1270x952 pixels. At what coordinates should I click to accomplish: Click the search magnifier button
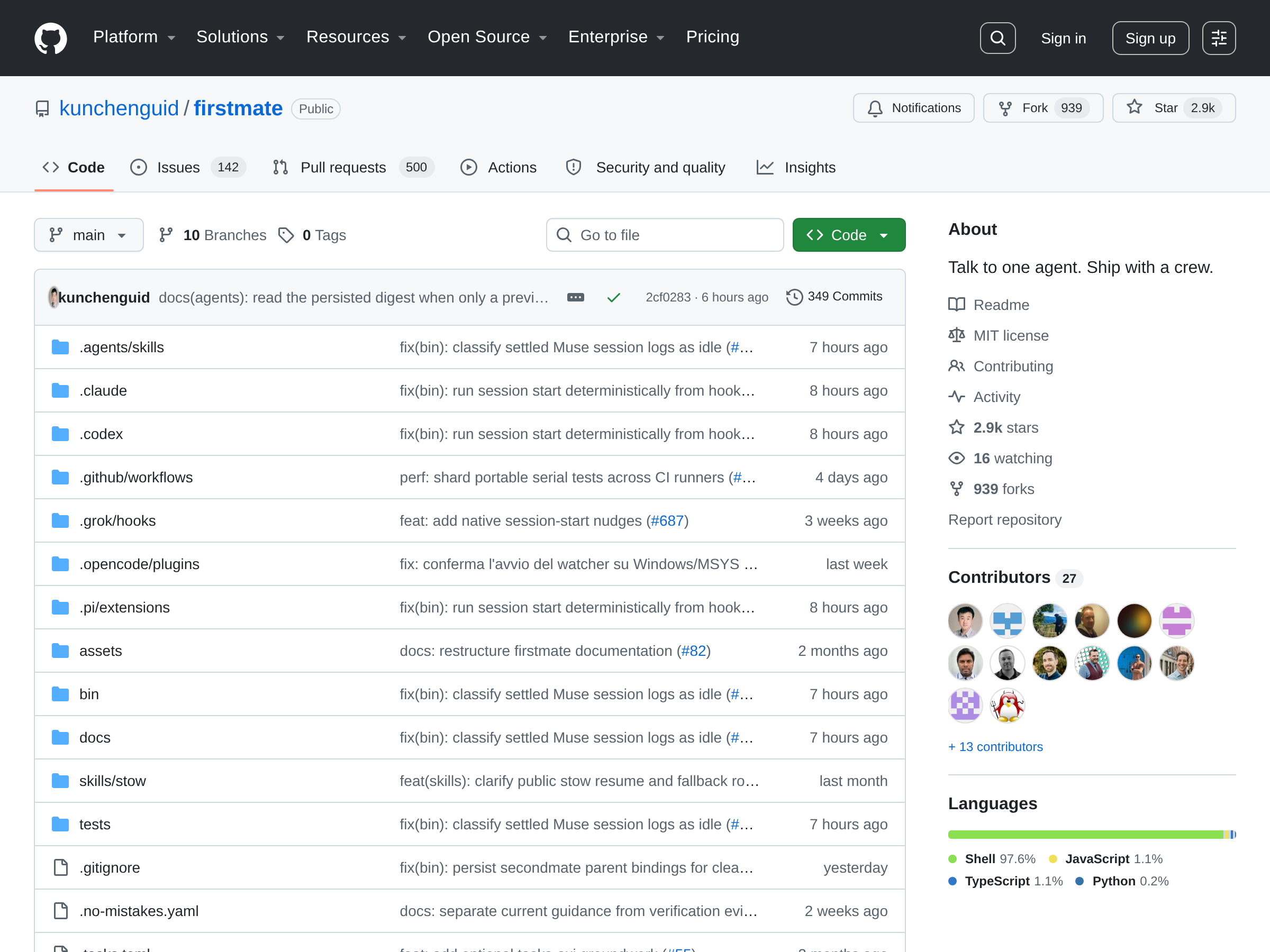coord(997,38)
